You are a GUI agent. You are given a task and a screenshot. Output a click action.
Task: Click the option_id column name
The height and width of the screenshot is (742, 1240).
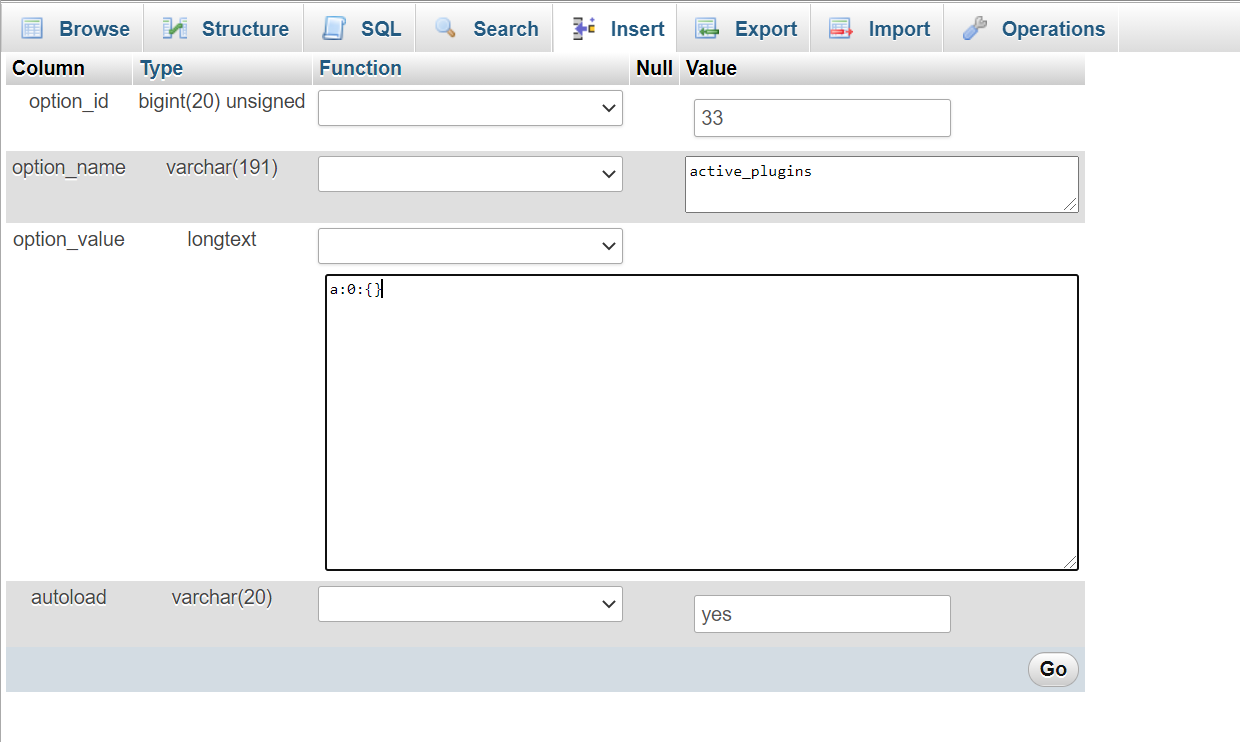pos(69,101)
